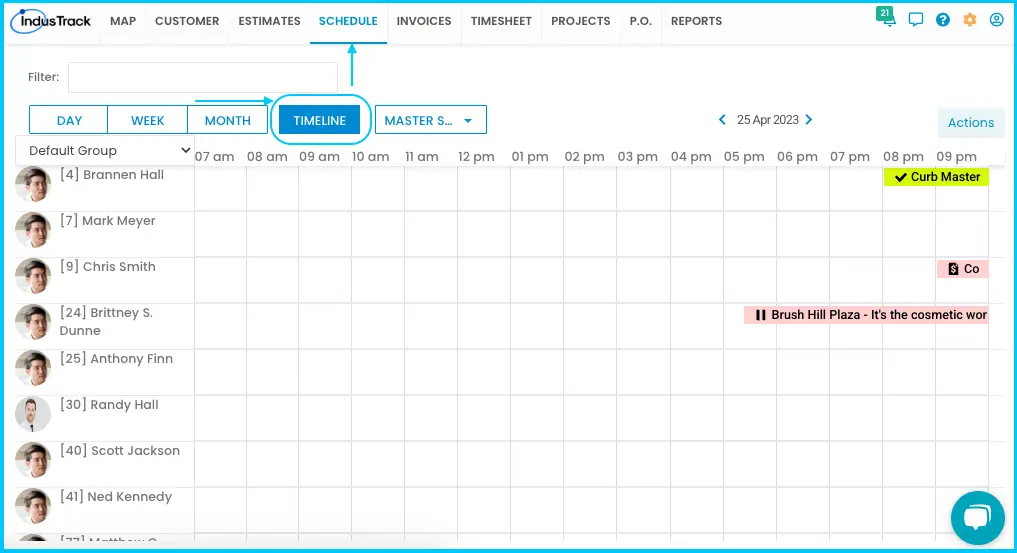This screenshot has width=1017, height=553.
Task: Open the ESTIMATES tab
Action: [x=269, y=21]
